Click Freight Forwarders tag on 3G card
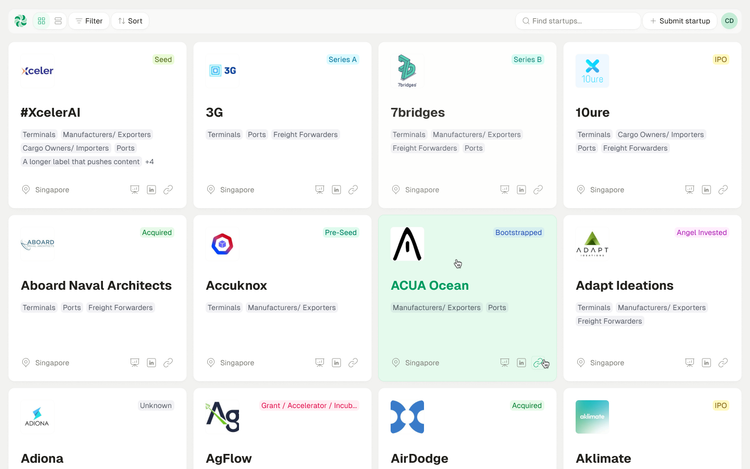750x469 pixels. click(306, 135)
